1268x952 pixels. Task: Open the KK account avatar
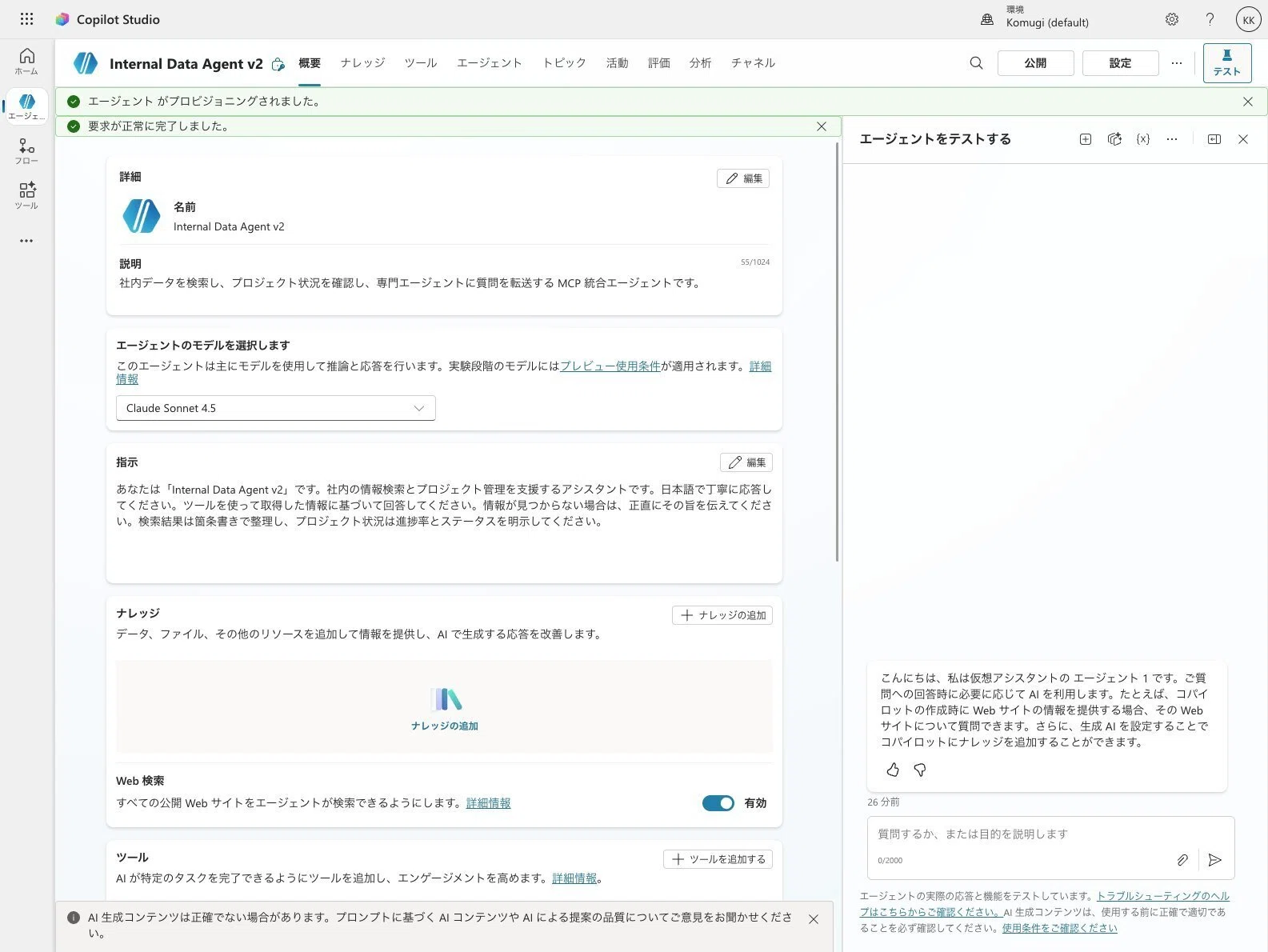pos(1248,20)
